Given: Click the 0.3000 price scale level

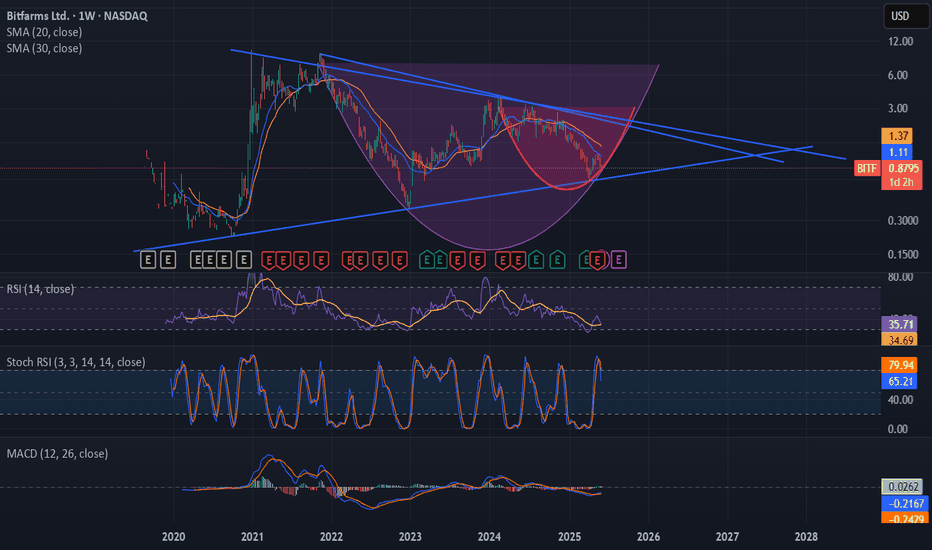Looking at the screenshot, I should coord(902,221).
